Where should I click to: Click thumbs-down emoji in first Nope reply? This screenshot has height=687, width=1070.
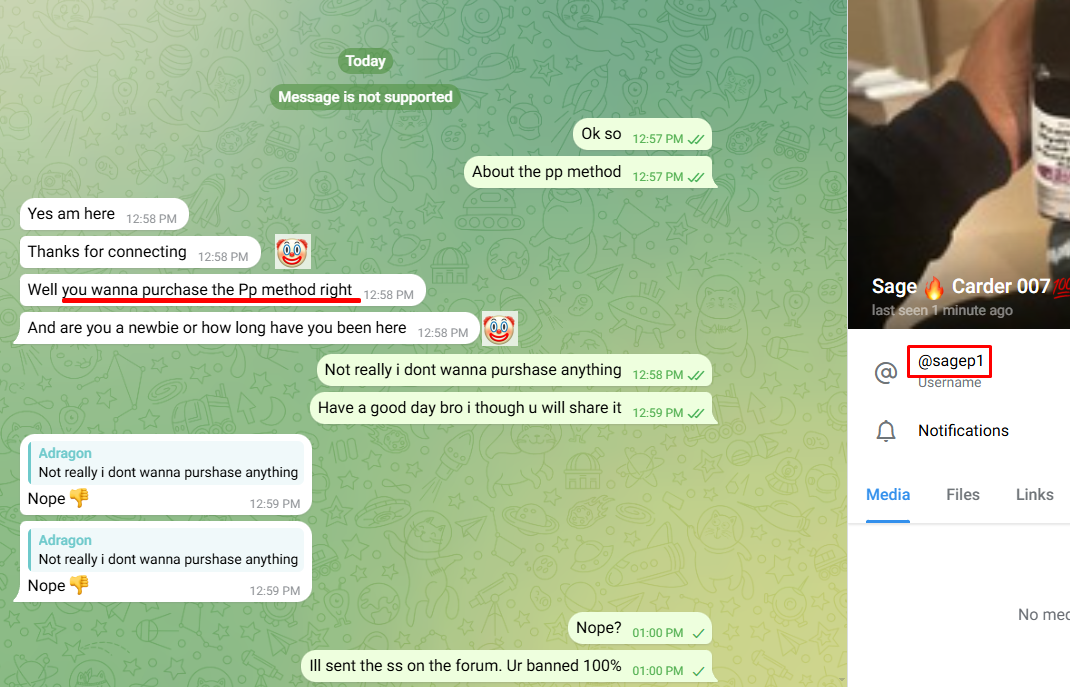pos(79,498)
